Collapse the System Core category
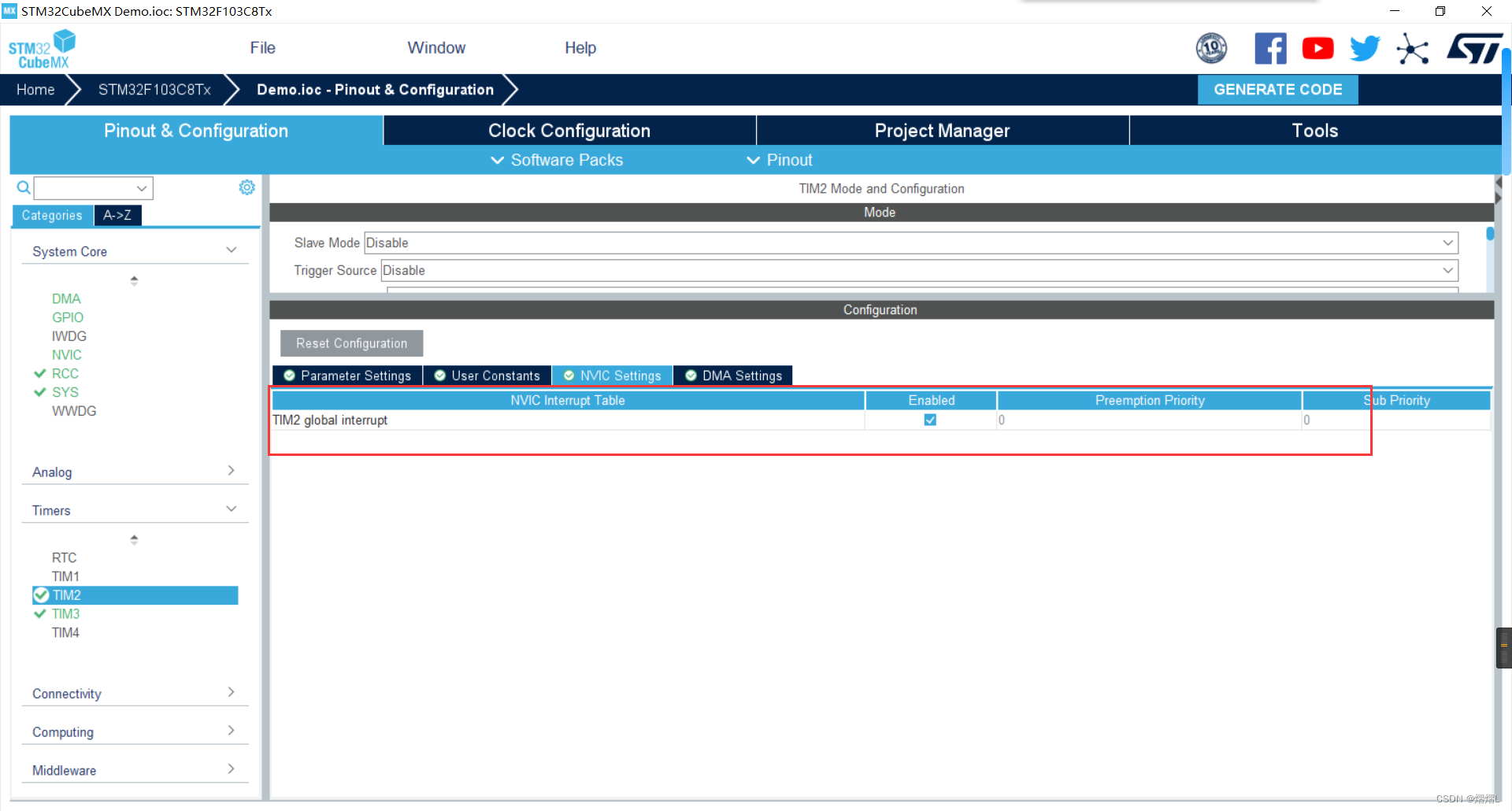Image resolution: width=1512 pixels, height=811 pixels. click(135, 251)
